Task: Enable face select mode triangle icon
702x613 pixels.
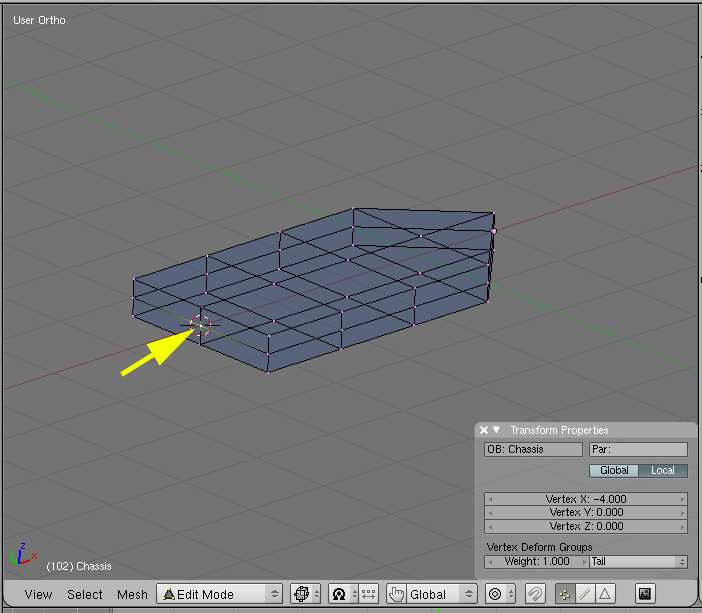Action: point(605,594)
